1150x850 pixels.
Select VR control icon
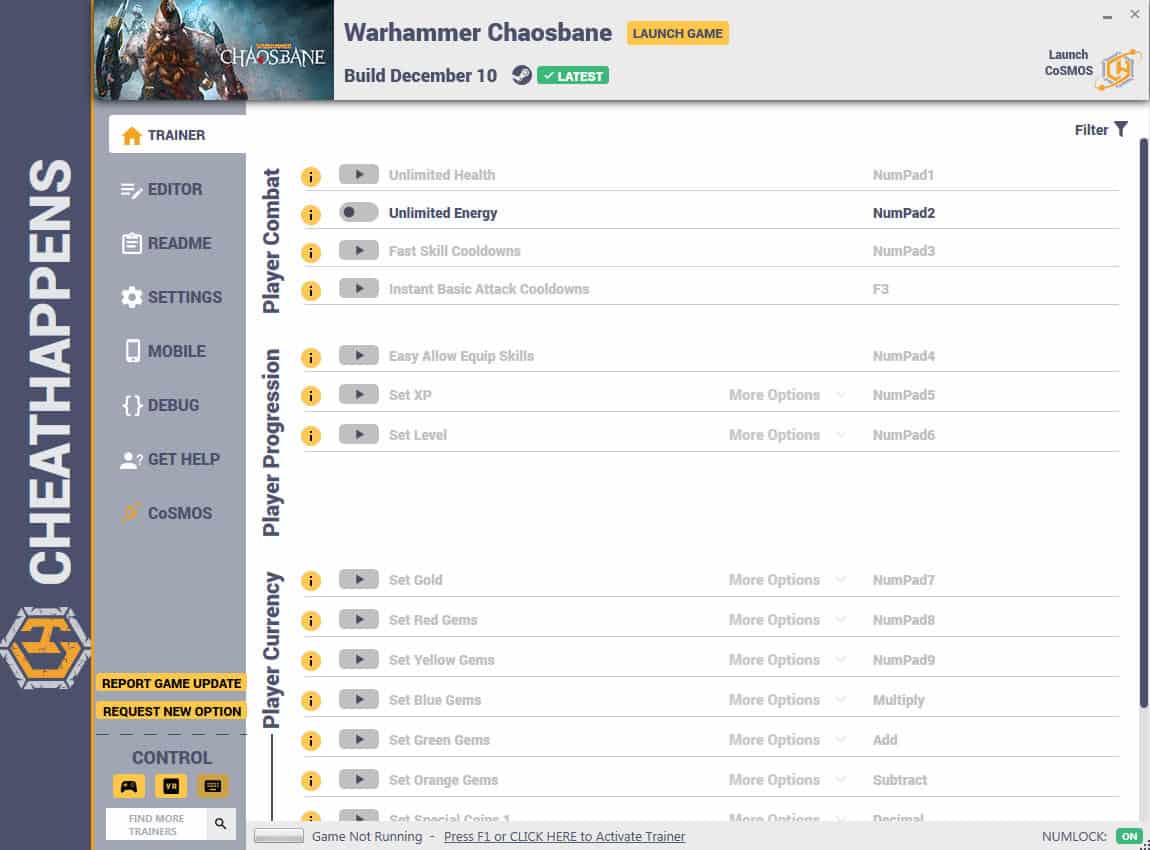pos(171,786)
